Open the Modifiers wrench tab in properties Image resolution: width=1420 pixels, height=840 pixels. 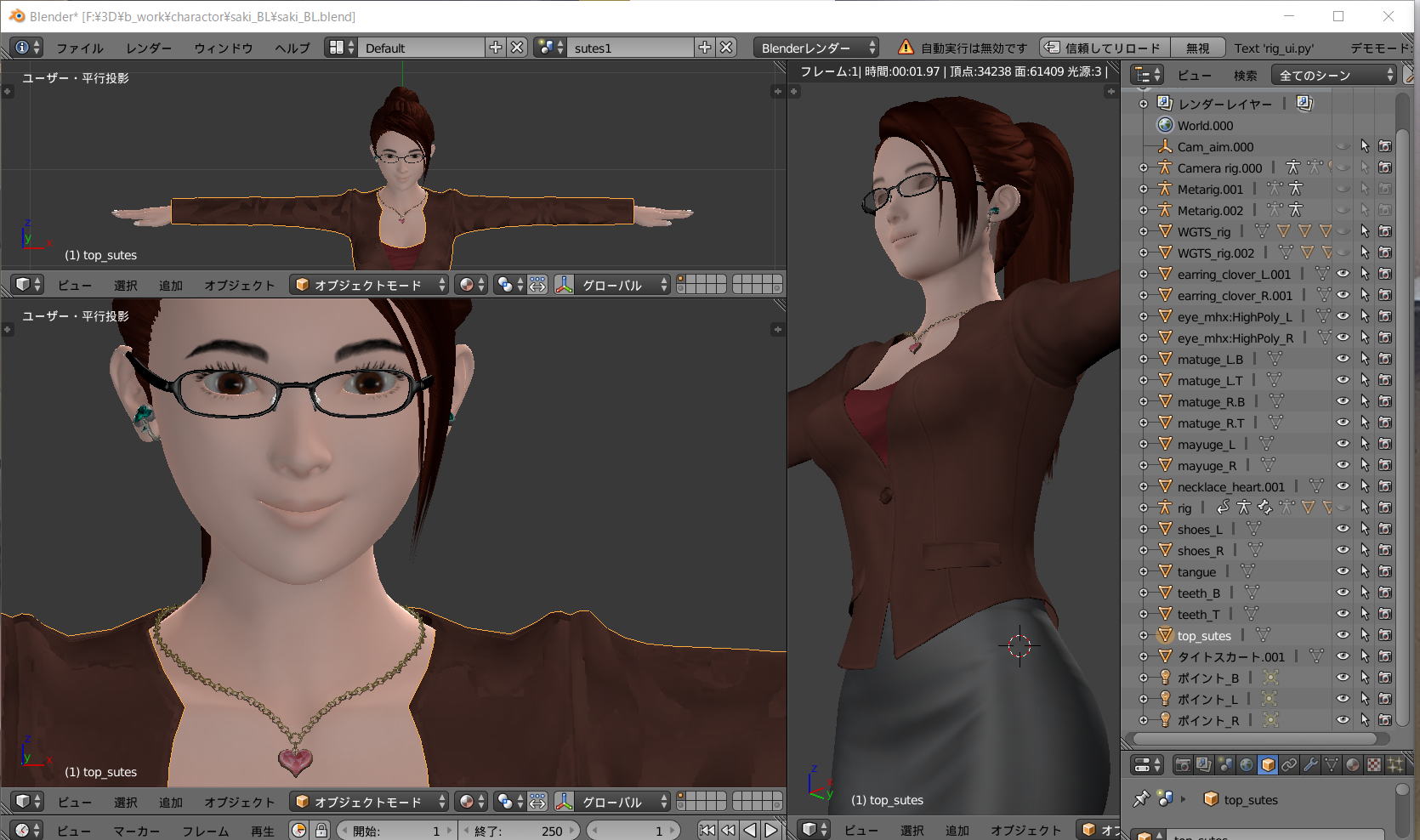pos(1310,765)
